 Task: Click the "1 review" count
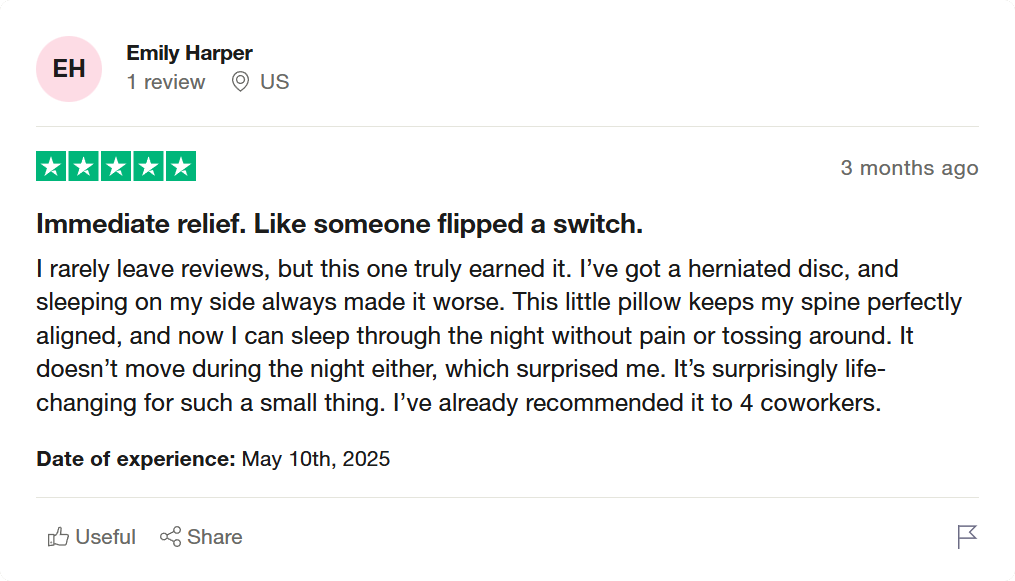[x=166, y=82]
